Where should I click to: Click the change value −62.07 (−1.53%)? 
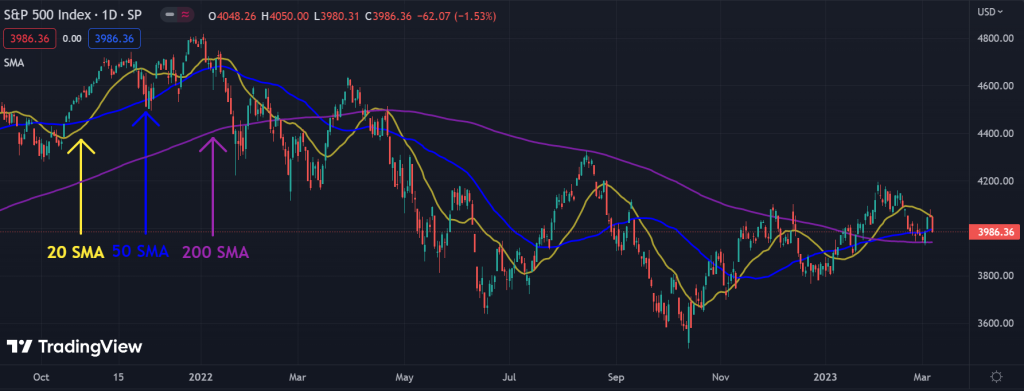click(457, 15)
